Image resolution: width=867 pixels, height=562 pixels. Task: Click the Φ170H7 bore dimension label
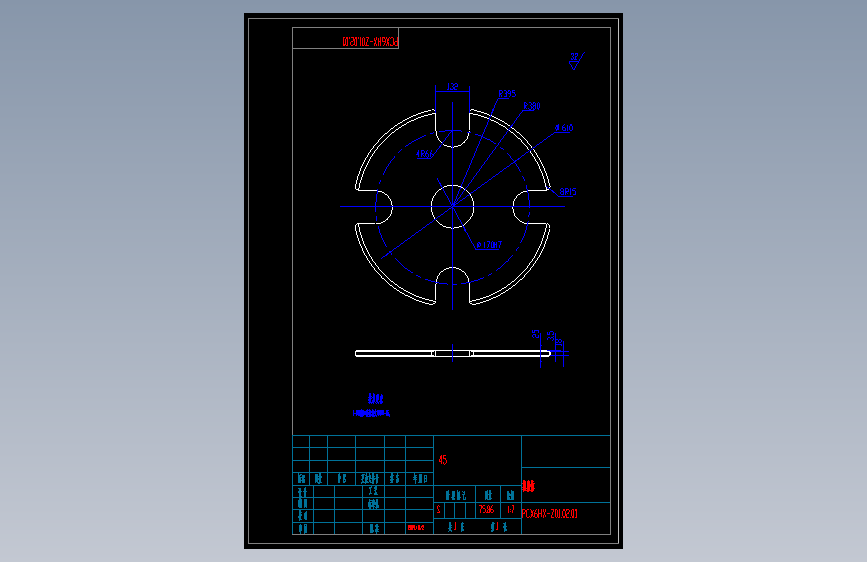click(489, 244)
